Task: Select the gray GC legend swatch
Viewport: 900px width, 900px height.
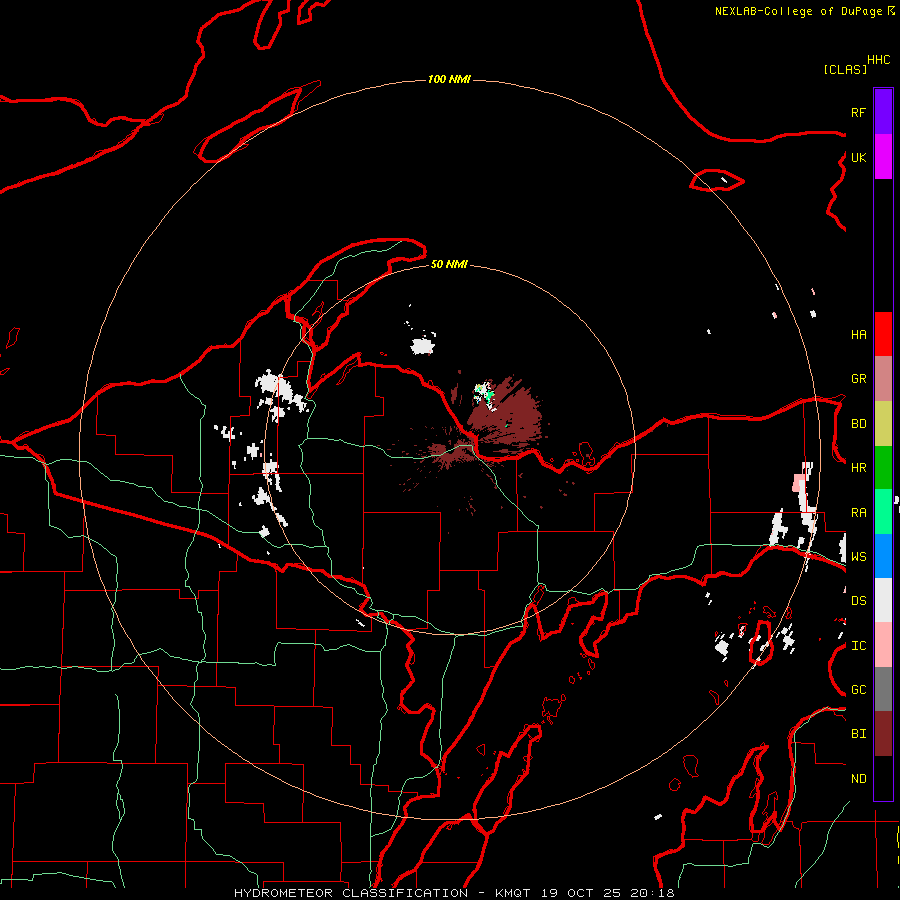Action: [883, 689]
